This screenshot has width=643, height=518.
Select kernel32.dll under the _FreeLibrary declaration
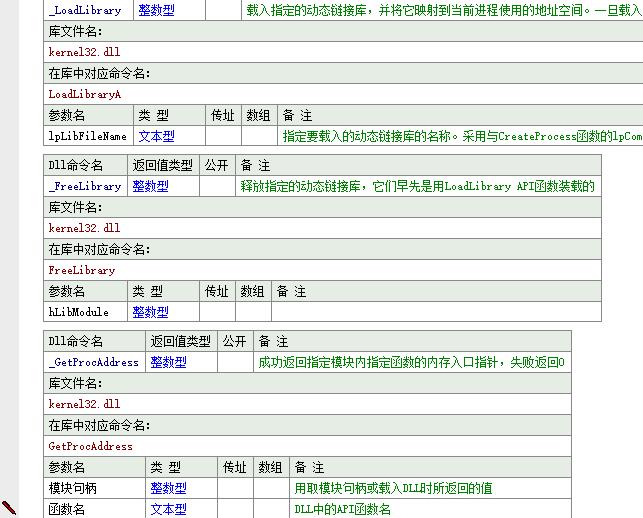pos(84,228)
